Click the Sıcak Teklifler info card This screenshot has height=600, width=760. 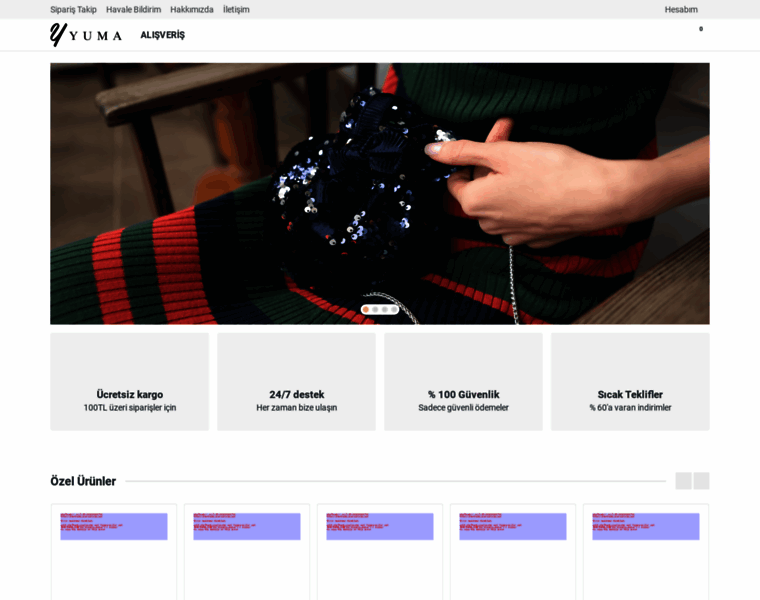coord(630,381)
